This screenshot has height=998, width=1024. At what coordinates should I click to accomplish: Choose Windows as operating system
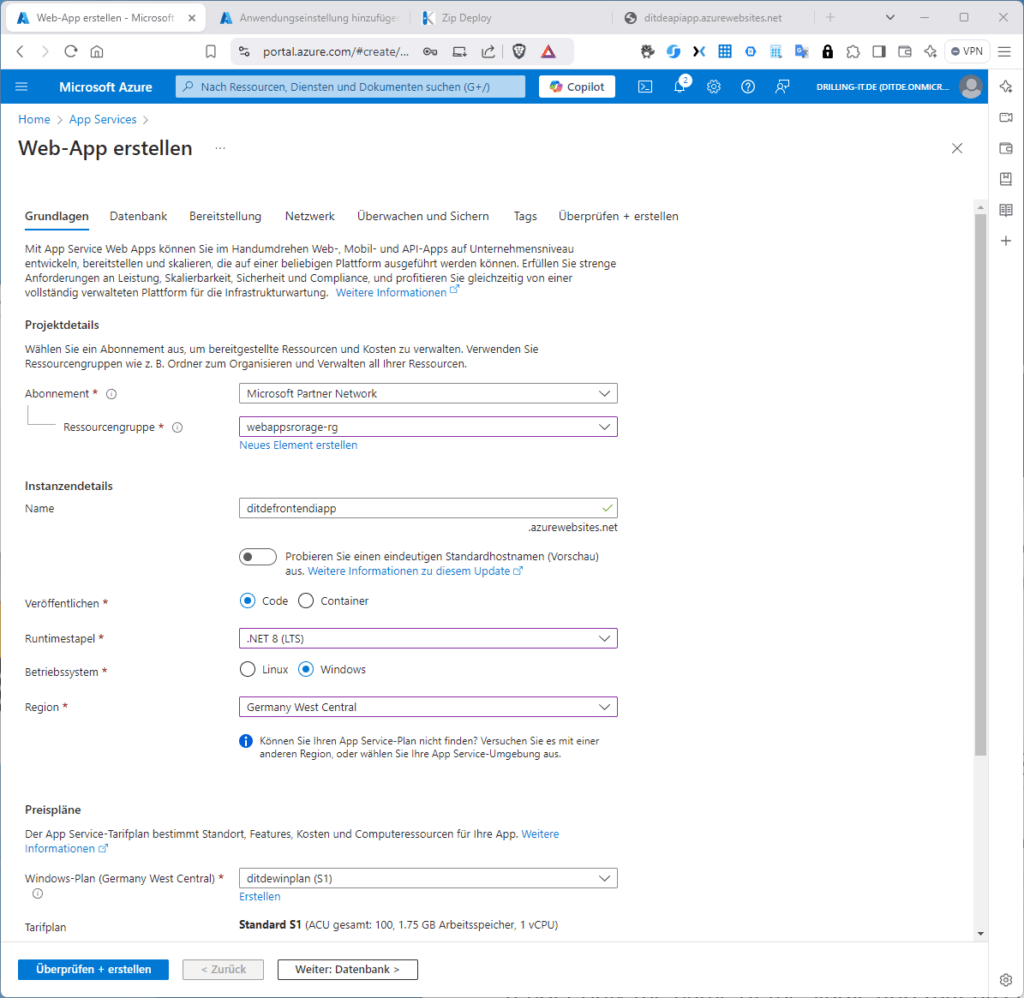[x=306, y=669]
